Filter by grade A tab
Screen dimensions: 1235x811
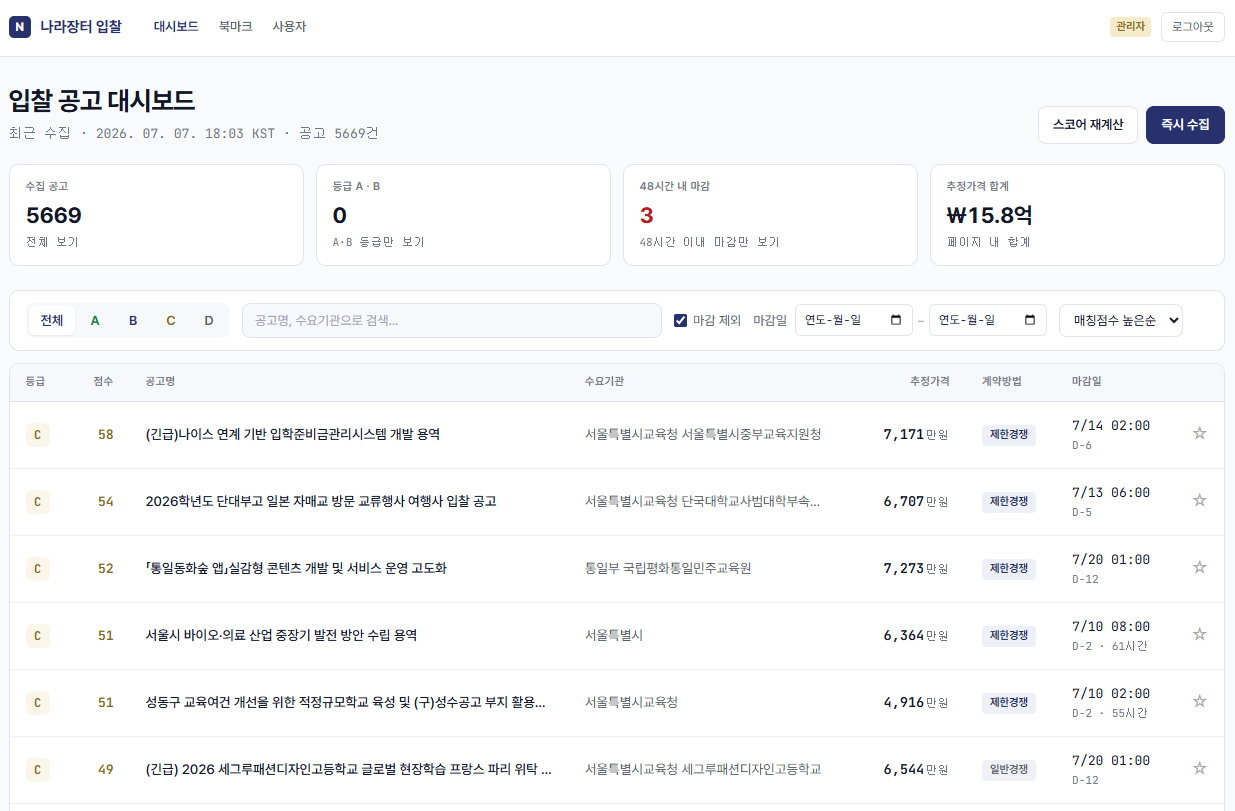pos(95,320)
